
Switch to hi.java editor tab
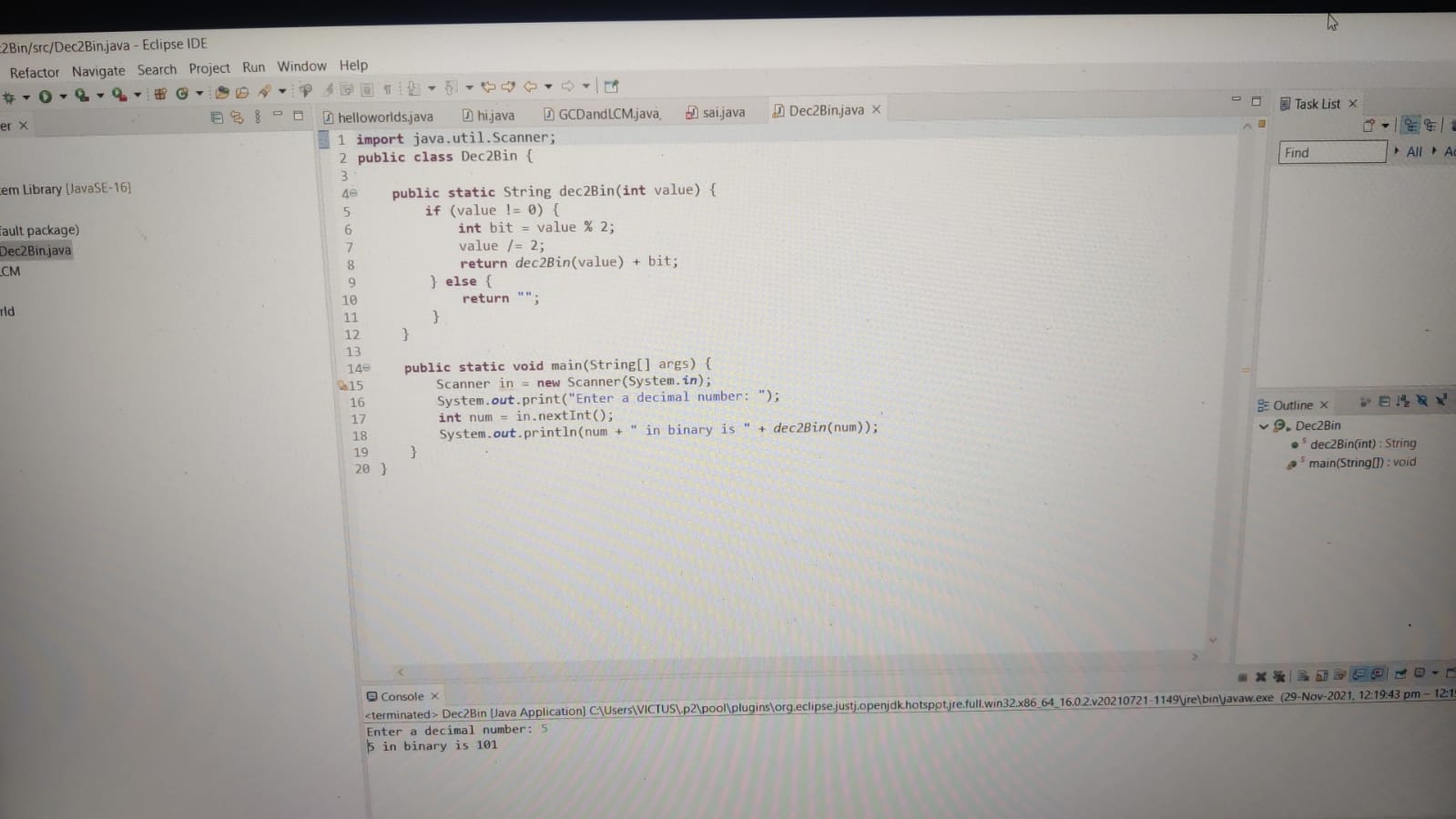(488, 115)
